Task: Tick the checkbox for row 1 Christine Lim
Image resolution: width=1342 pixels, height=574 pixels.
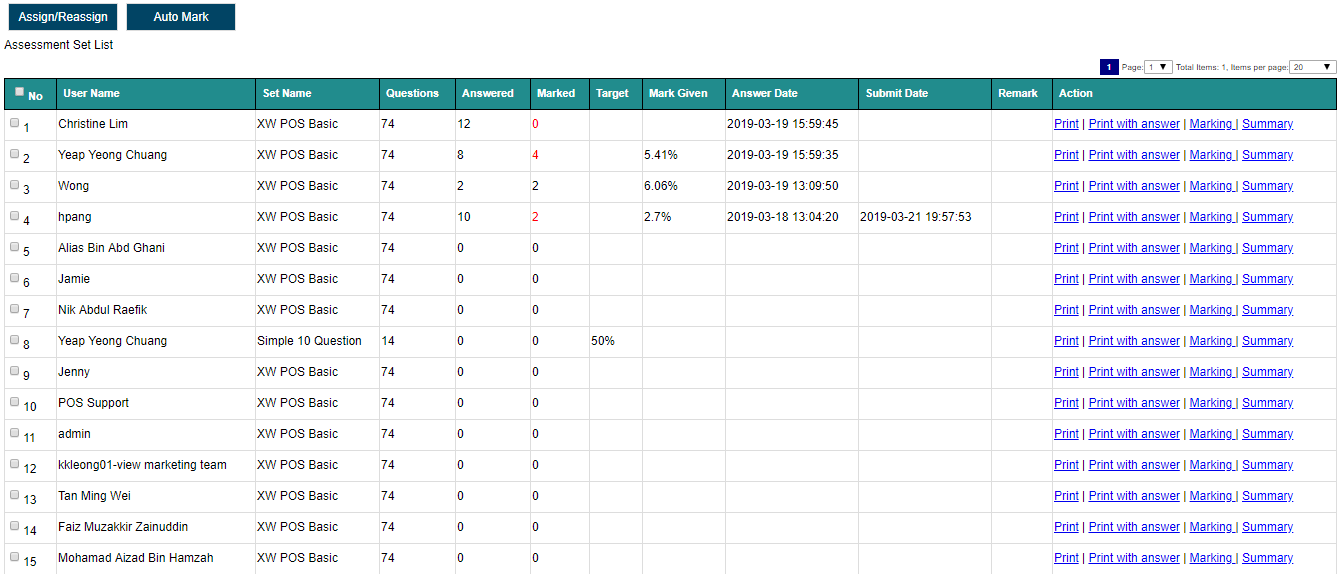Action: pos(15,123)
